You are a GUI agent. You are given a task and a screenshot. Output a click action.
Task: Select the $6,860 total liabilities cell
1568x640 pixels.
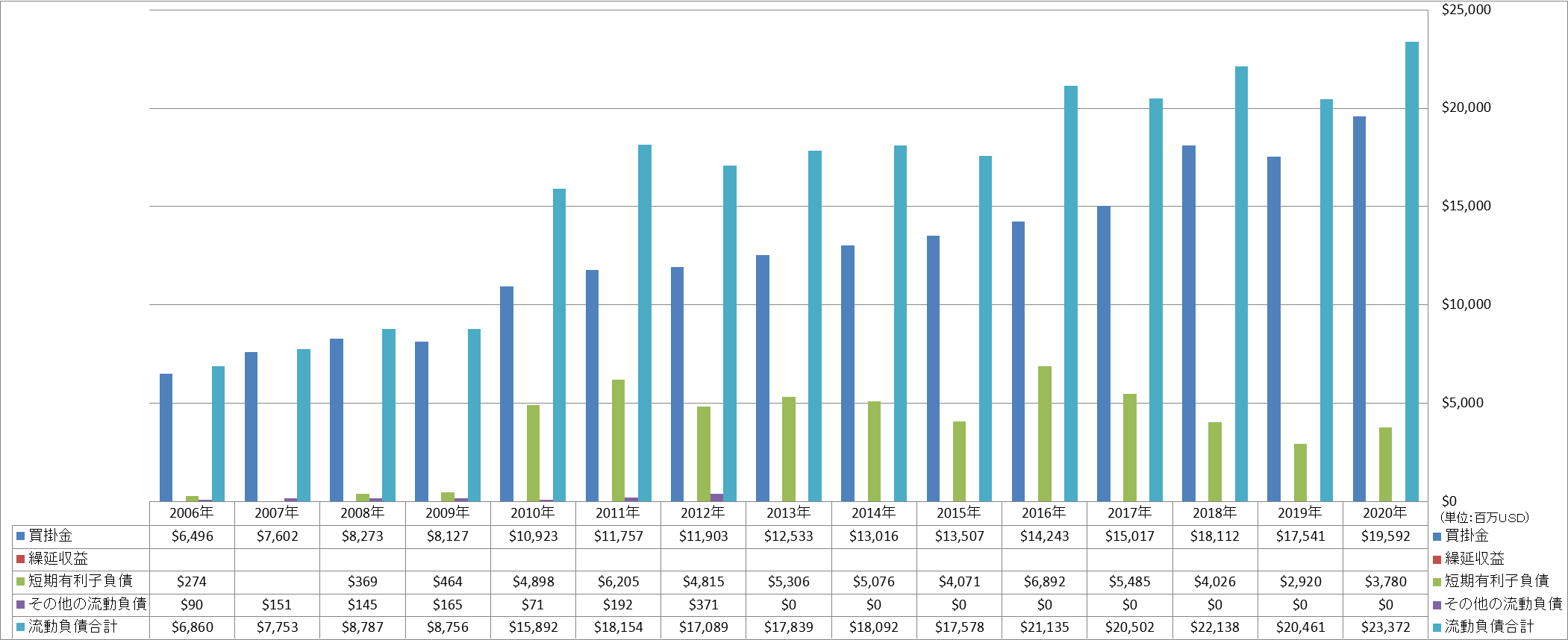(x=192, y=627)
